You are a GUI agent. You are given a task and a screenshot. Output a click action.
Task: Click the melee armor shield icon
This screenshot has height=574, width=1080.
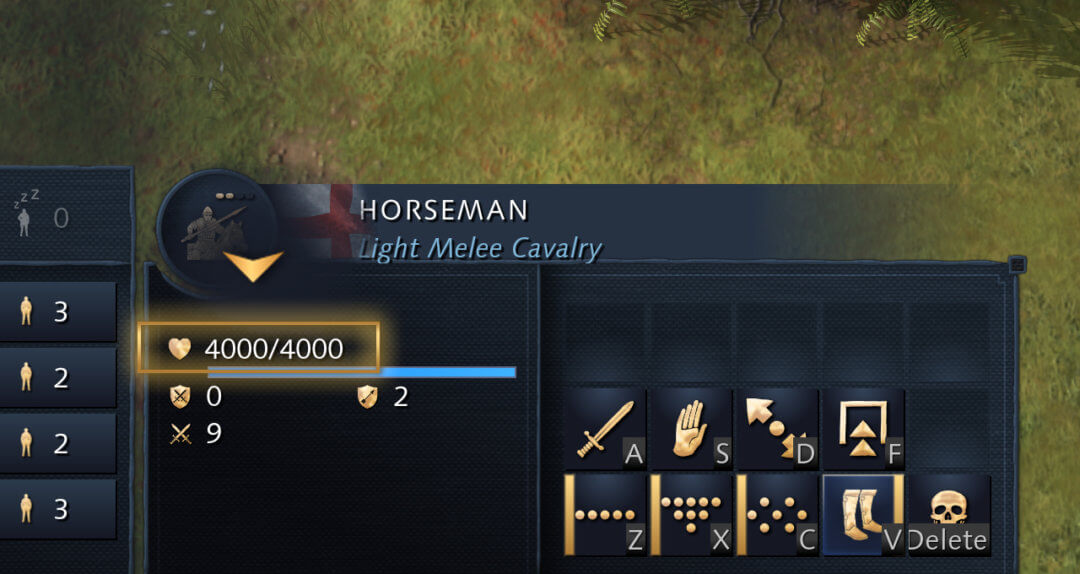click(x=180, y=397)
